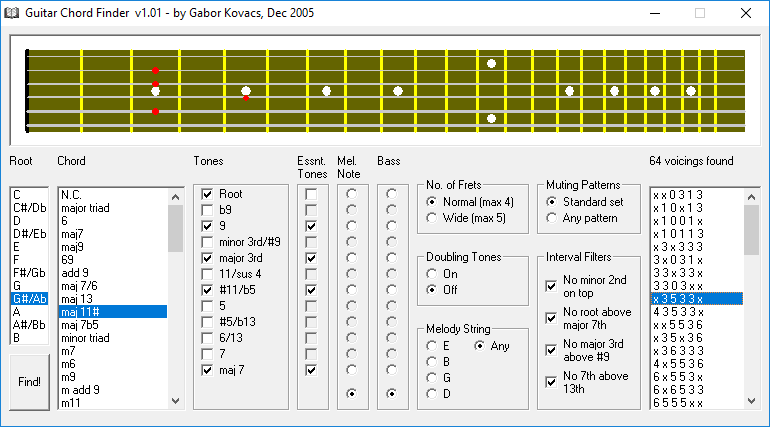
Task: Select Wide (max 5) frets option
Action: (x=432, y=218)
